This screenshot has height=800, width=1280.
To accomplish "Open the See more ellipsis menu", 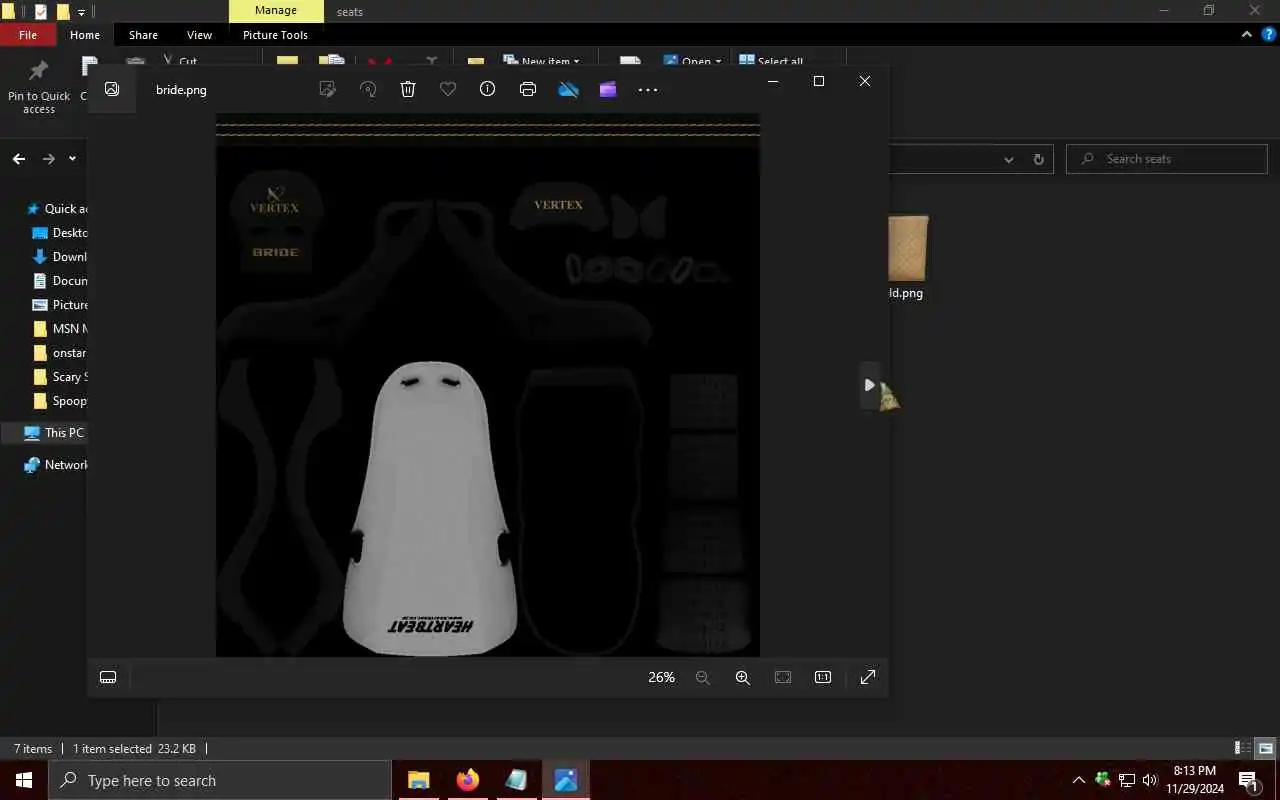I will tap(648, 89).
